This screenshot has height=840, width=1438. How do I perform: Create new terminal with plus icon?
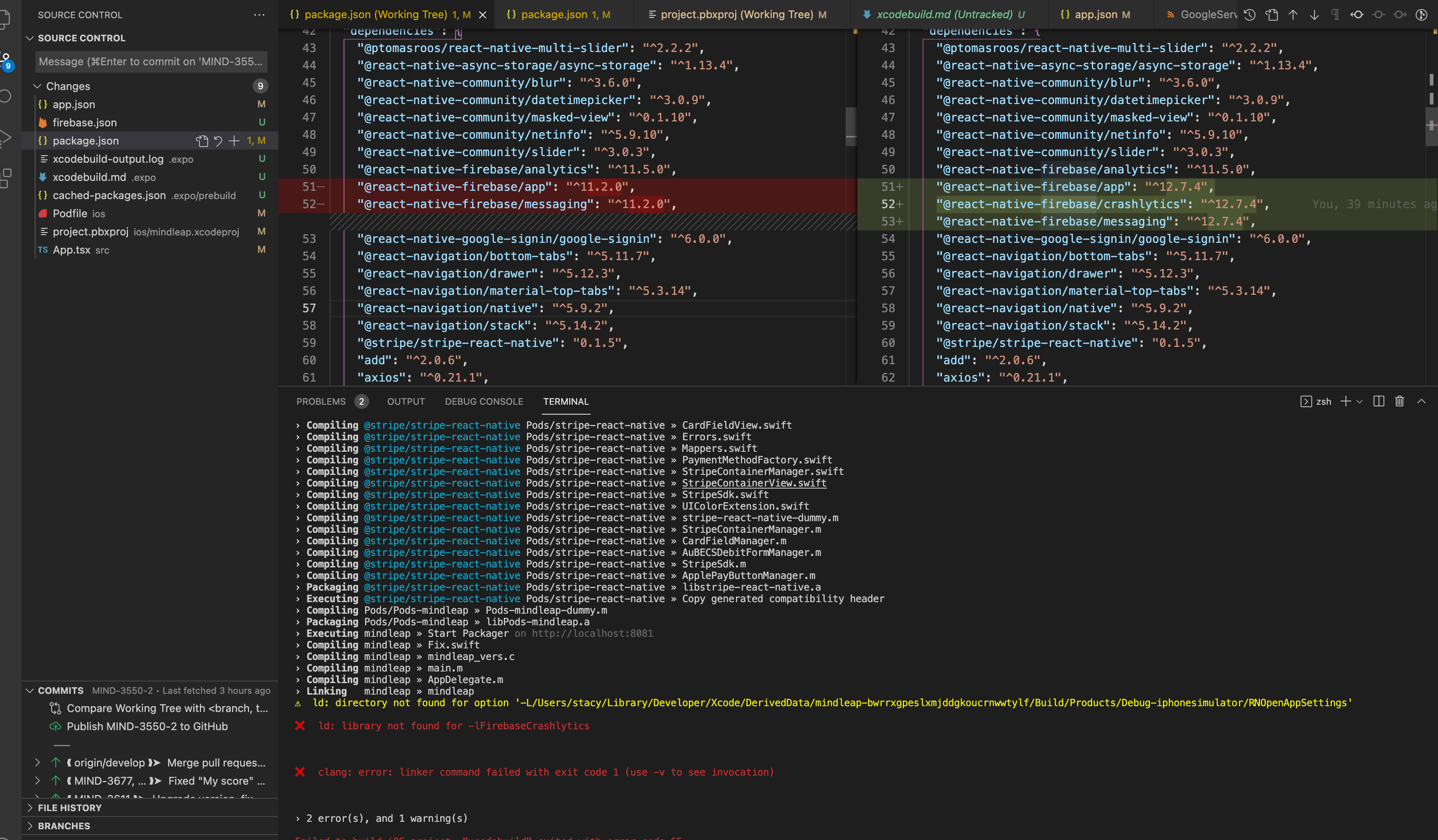[1345, 401]
